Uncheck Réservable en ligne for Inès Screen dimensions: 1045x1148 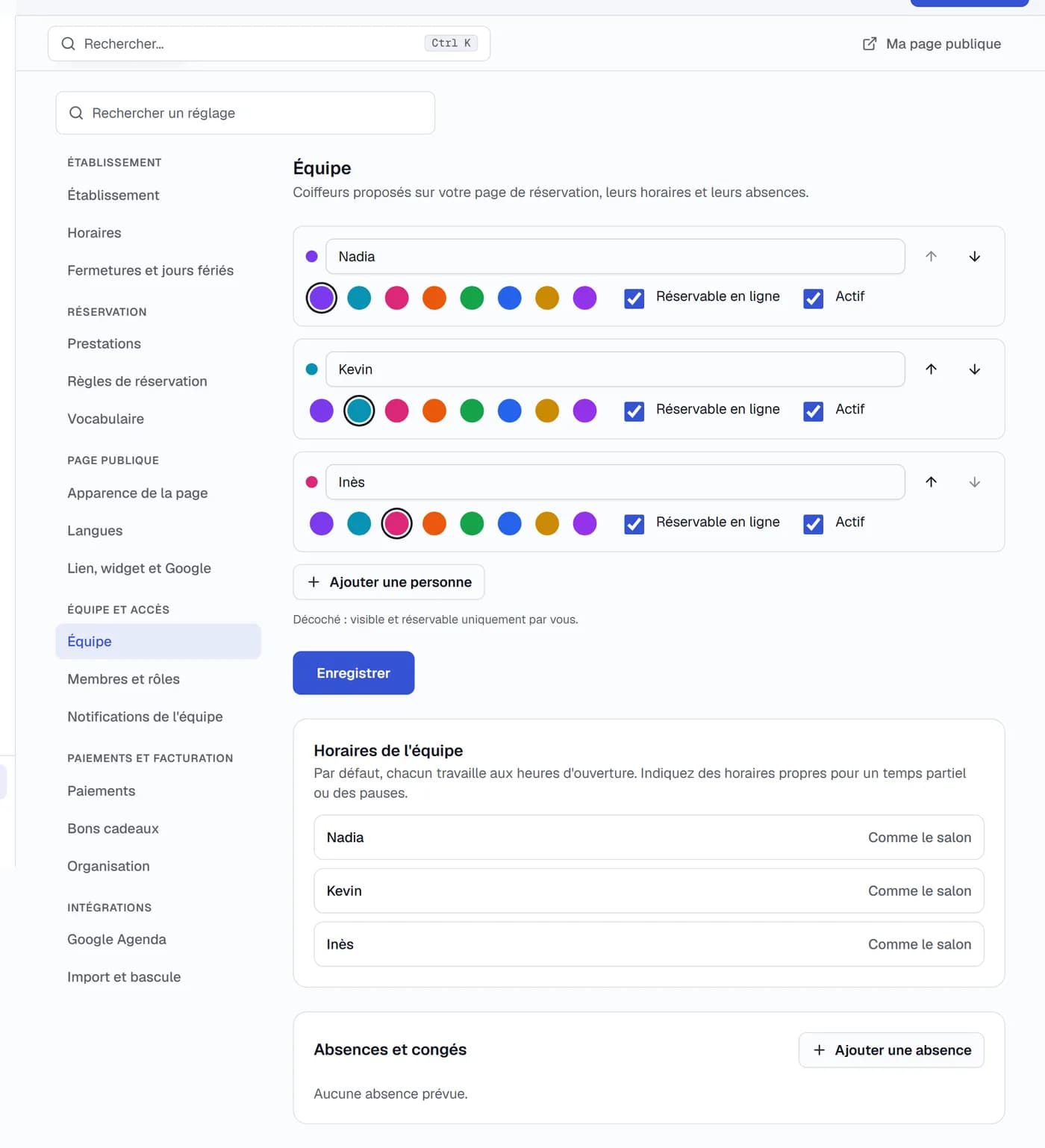tap(634, 524)
